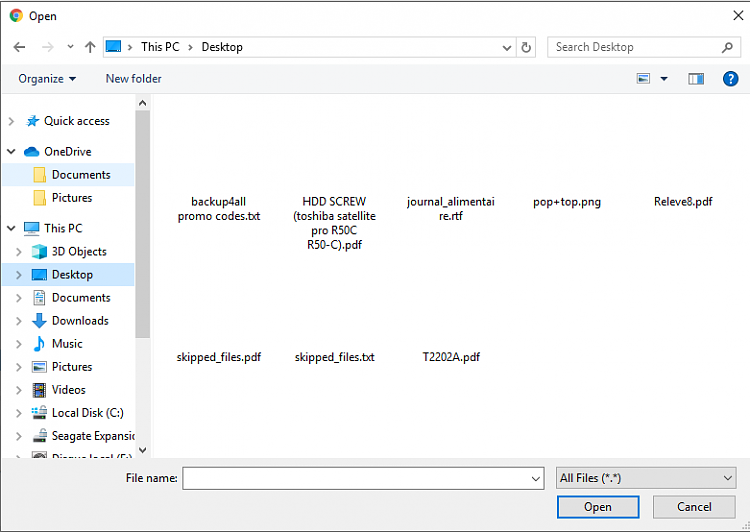Toggle the preview pane icon

pos(696,78)
